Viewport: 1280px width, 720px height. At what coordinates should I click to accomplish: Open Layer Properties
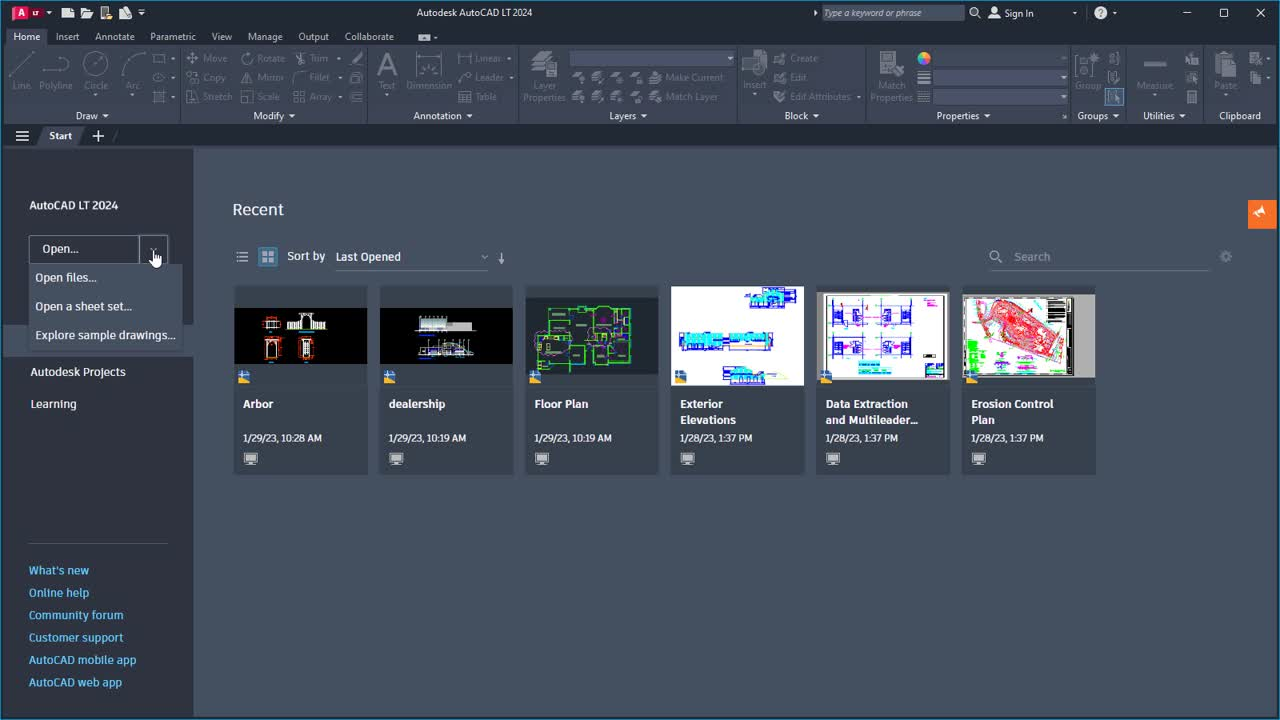544,76
